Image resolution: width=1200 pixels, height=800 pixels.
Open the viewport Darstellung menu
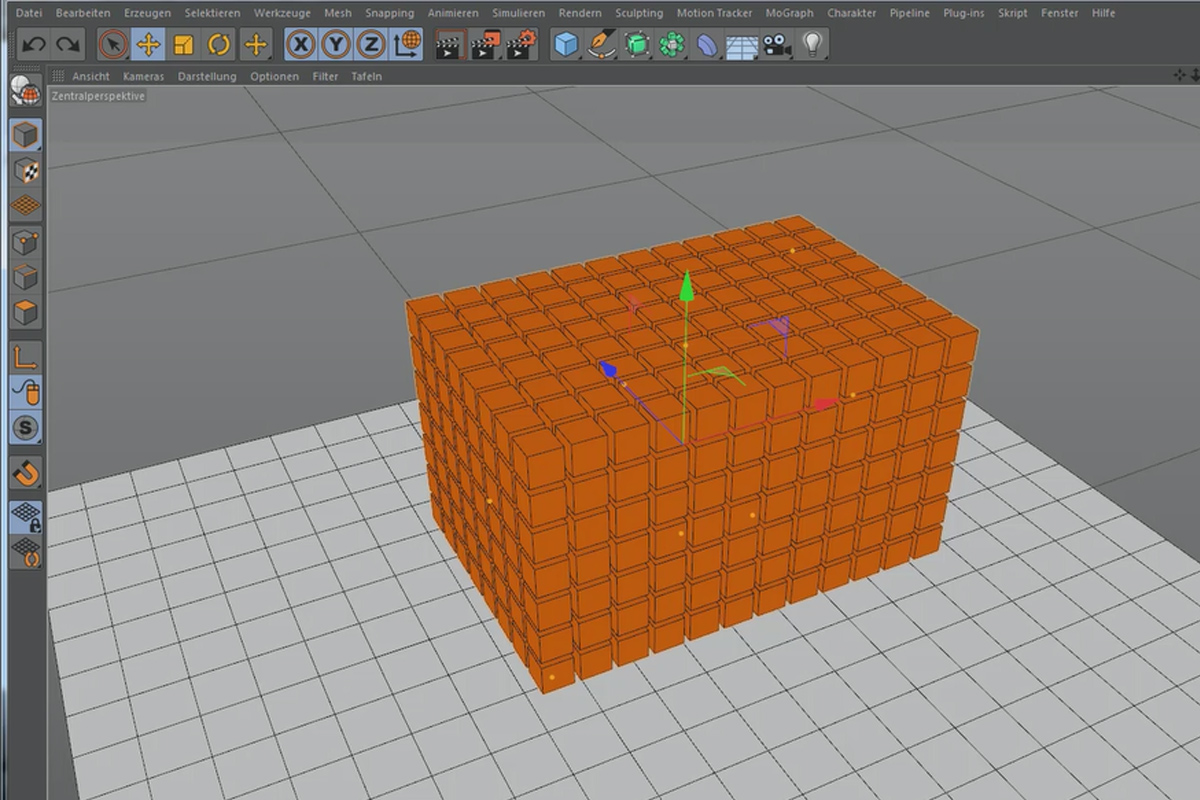[207, 76]
